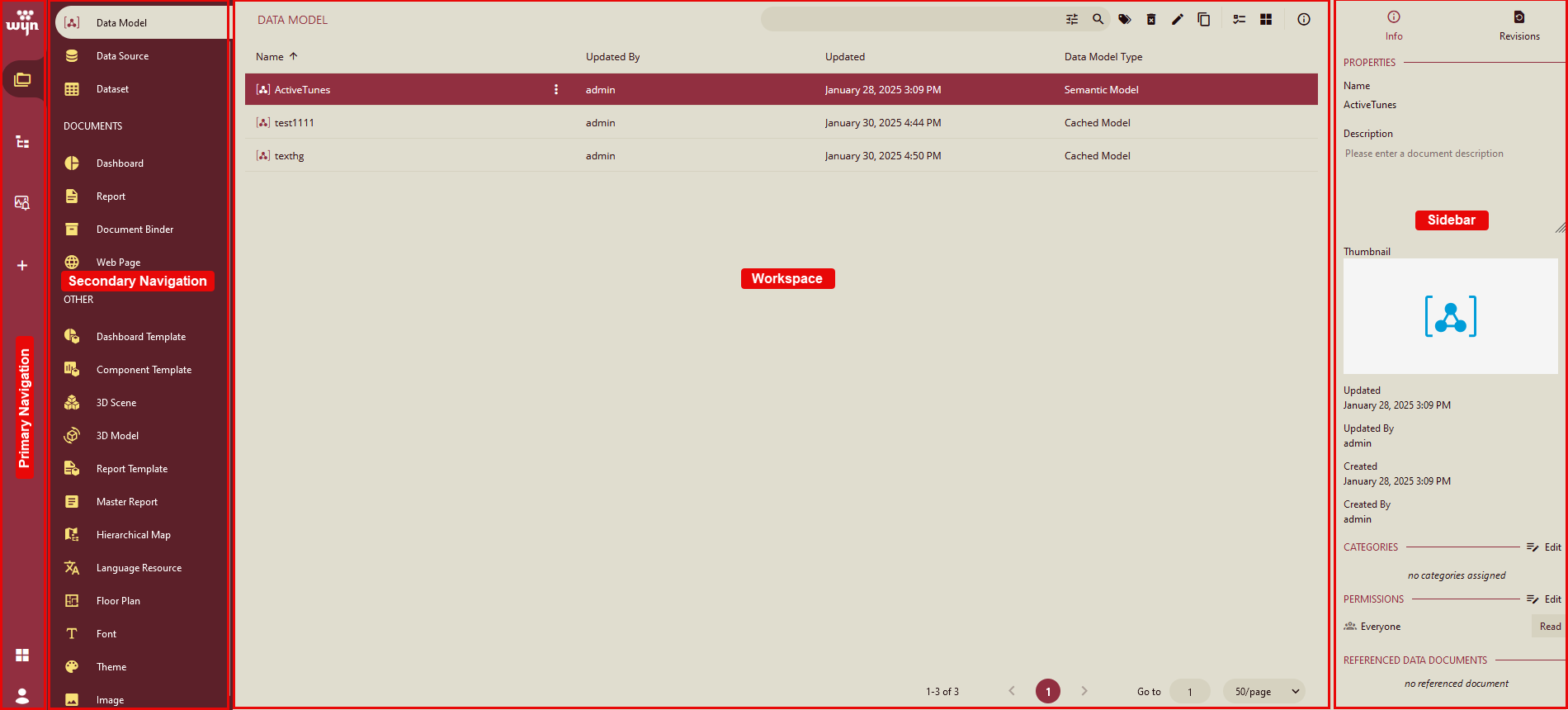Image resolution: width=1568 pixels, height=710 pixels.
Task: Click the tags icon in toolbar
Action: [1124, 19]
